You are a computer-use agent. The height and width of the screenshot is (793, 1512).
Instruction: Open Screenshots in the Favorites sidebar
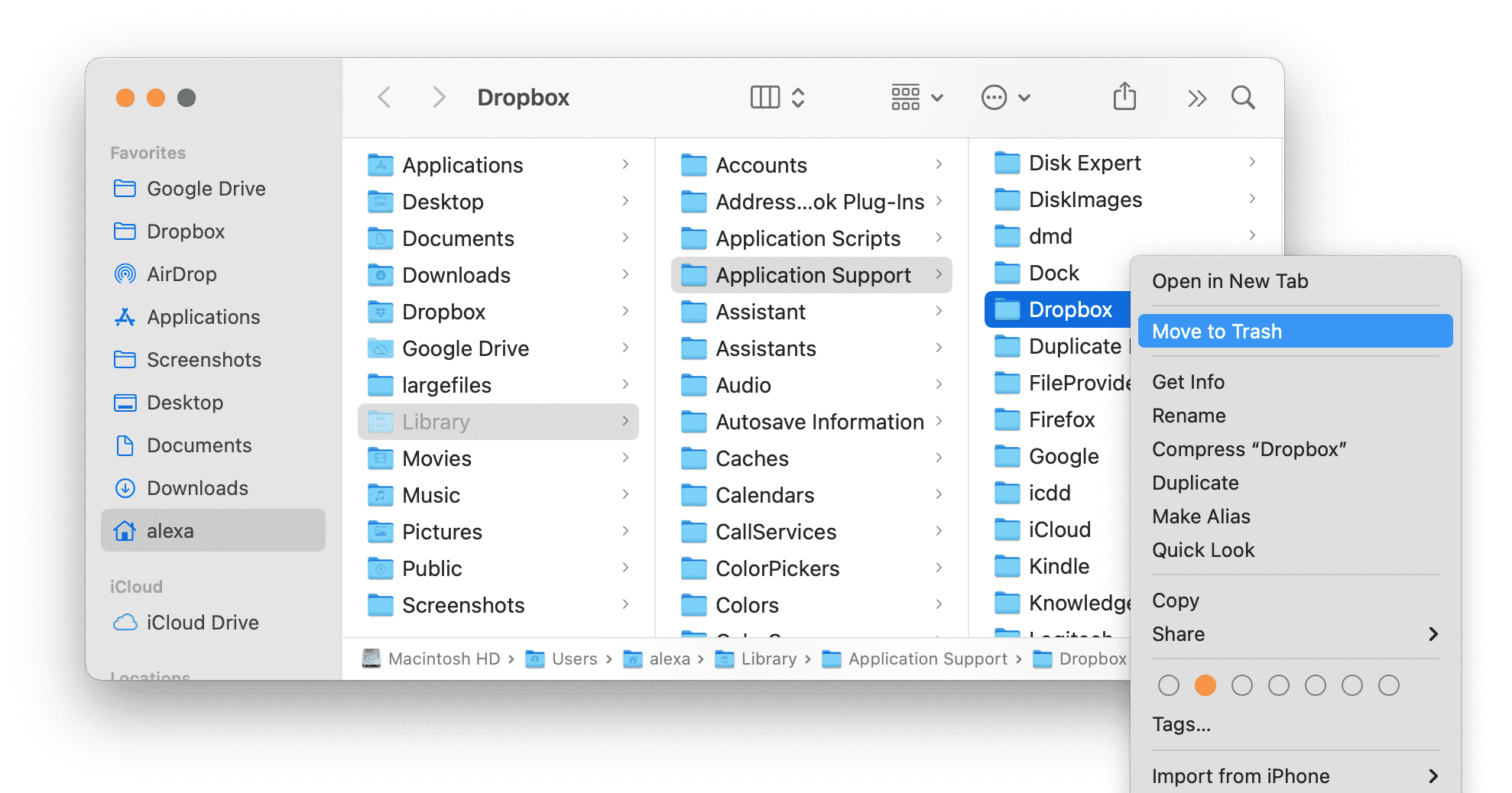213,360
